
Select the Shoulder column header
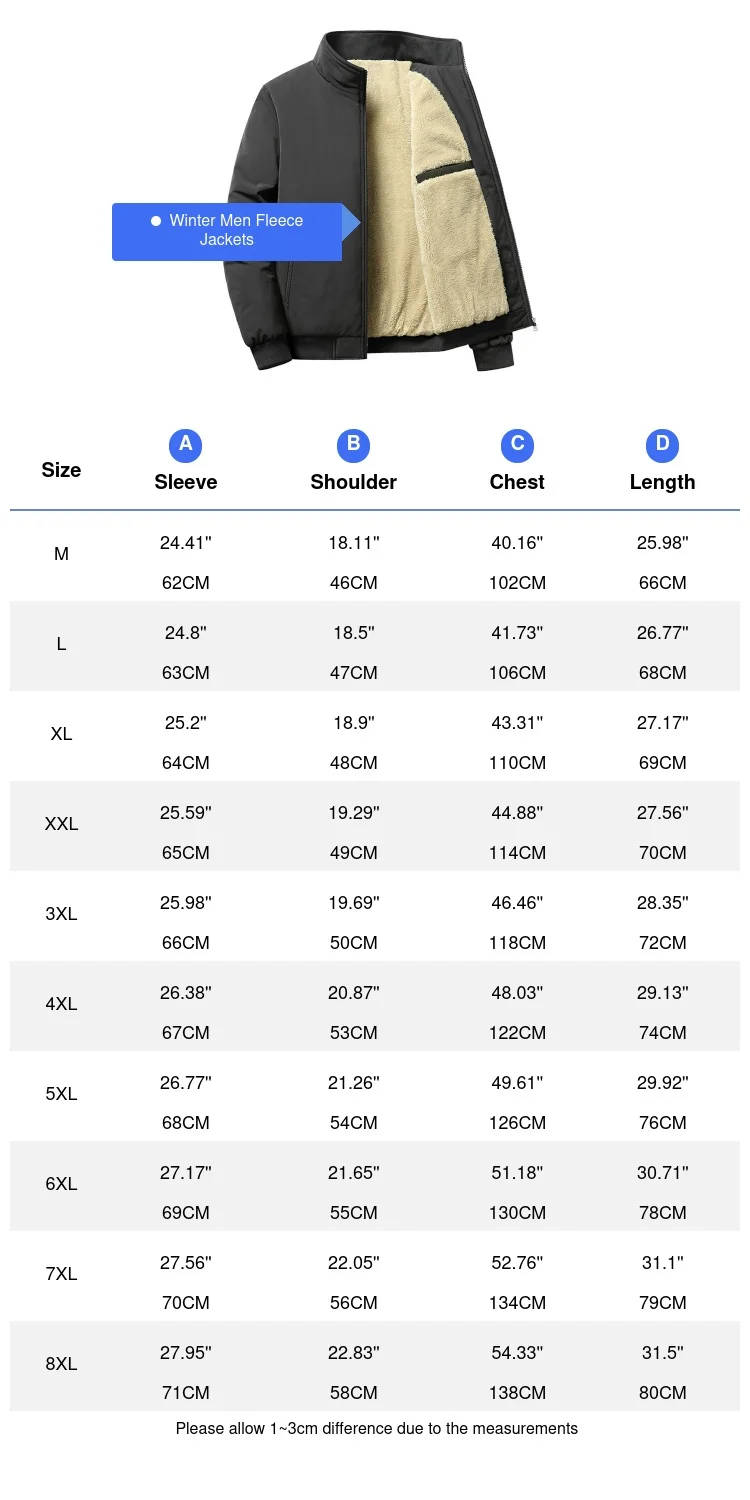coord(353,482)
